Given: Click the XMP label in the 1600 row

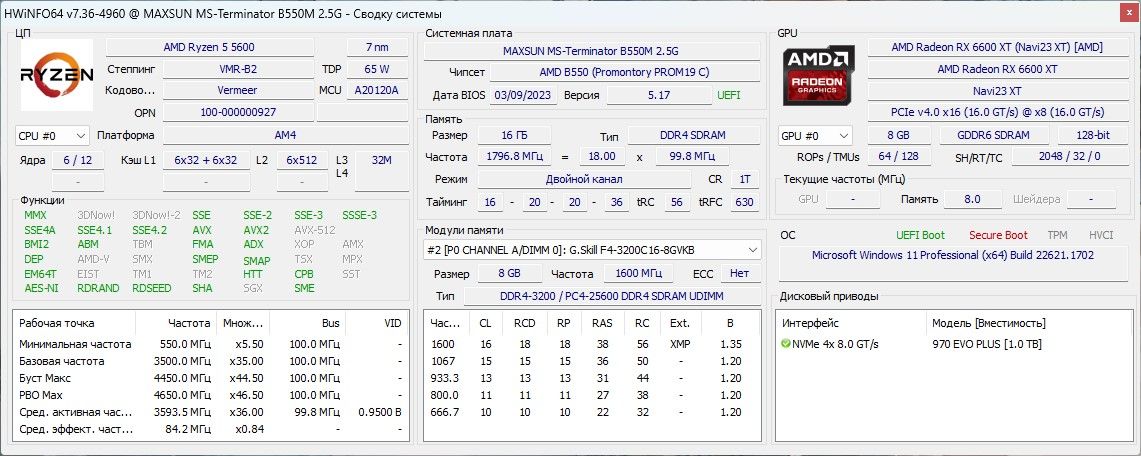Looking at the screenshot, I should coord(680,344).
